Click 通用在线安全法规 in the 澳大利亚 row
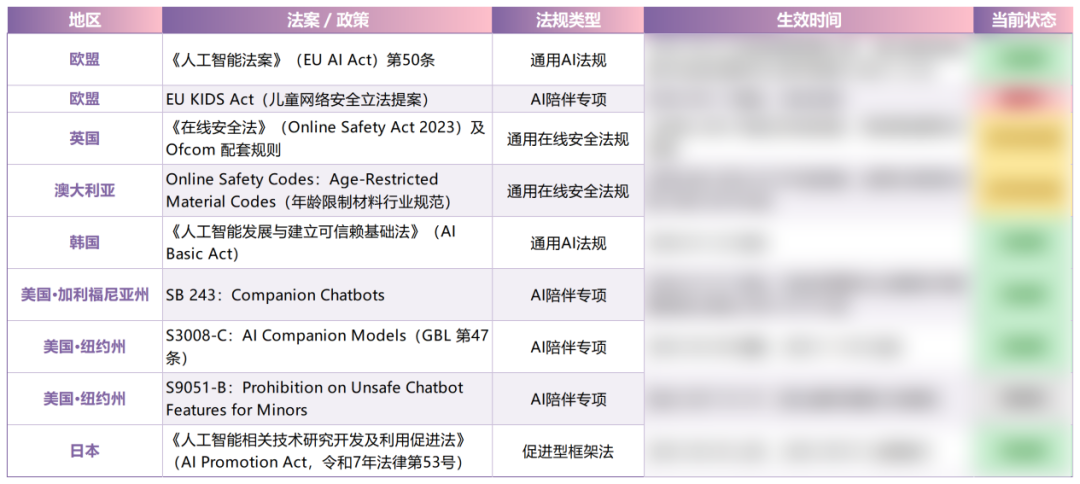The width and height of the screenshot is (1080, 484). (x=568, y=191)
